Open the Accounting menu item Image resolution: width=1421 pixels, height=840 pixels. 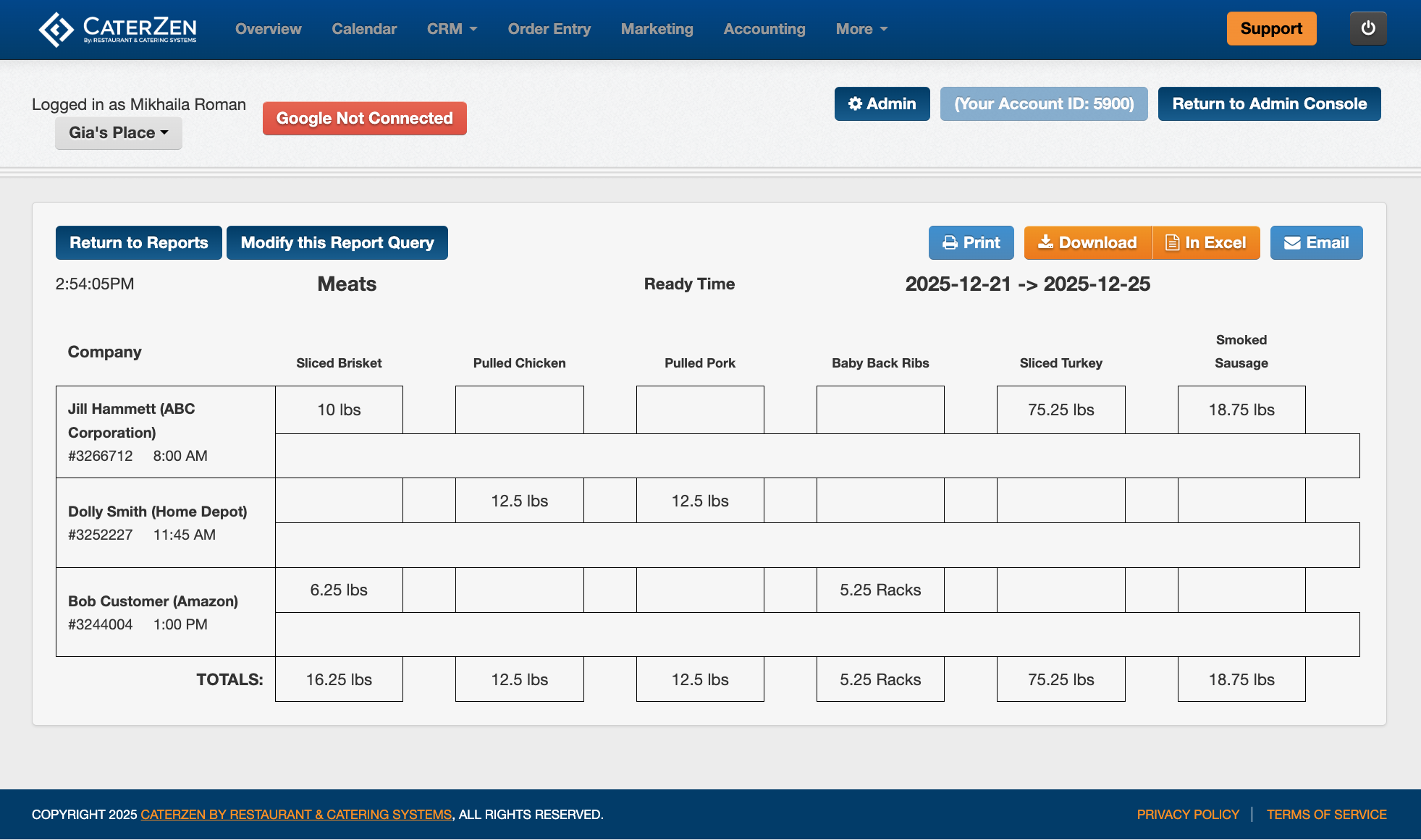(764, 29)
